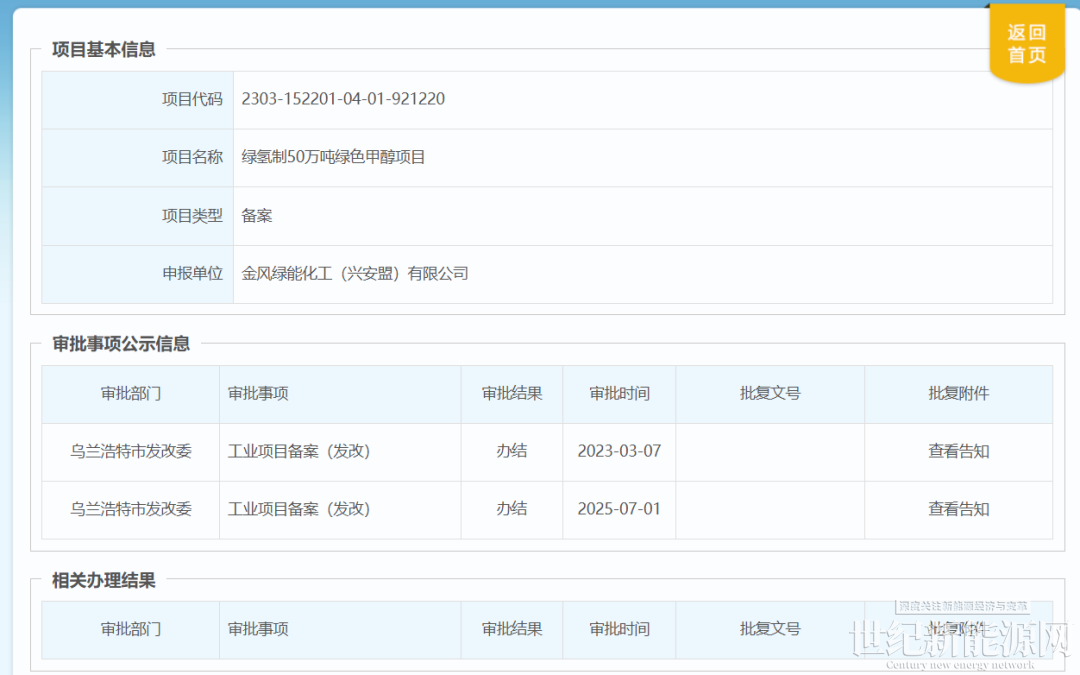Screen dimensions: 1080x675
Task: Open 查看告知 link for 2025-07-01 approval
Action: click(x=958, y=509)
